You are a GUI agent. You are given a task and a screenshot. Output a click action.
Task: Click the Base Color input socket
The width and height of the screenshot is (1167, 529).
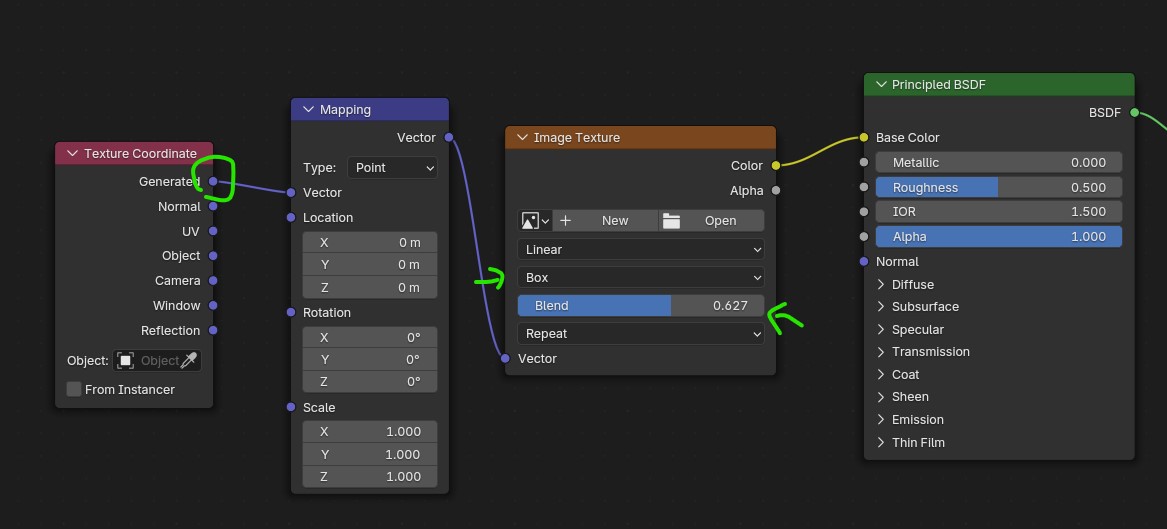[863, 138]
